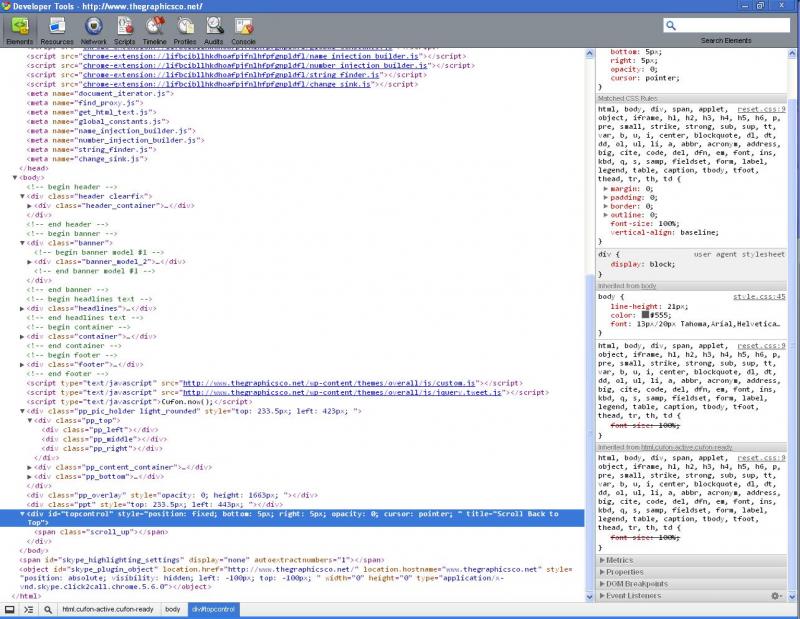
Task: Expand the headlines div
Action: click(22, 309)
